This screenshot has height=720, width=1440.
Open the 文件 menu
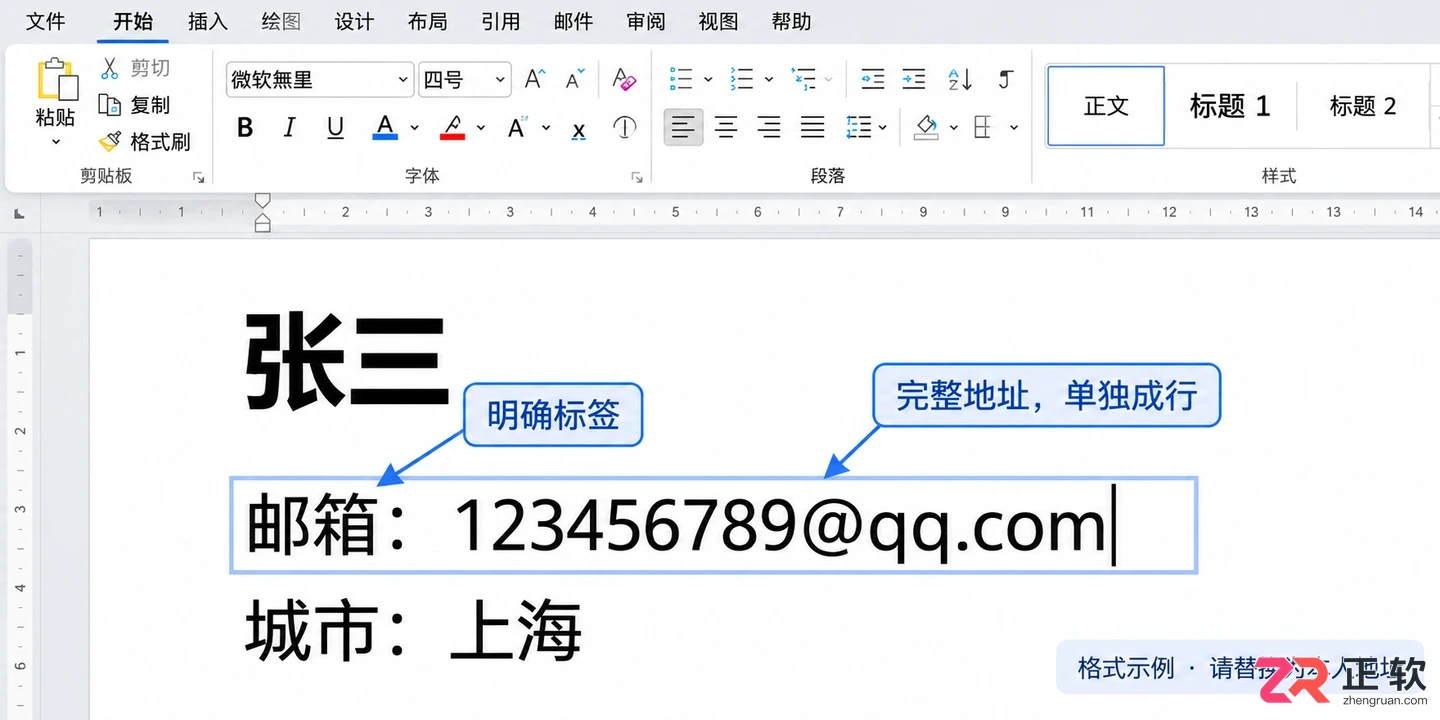tap(45, 21)
